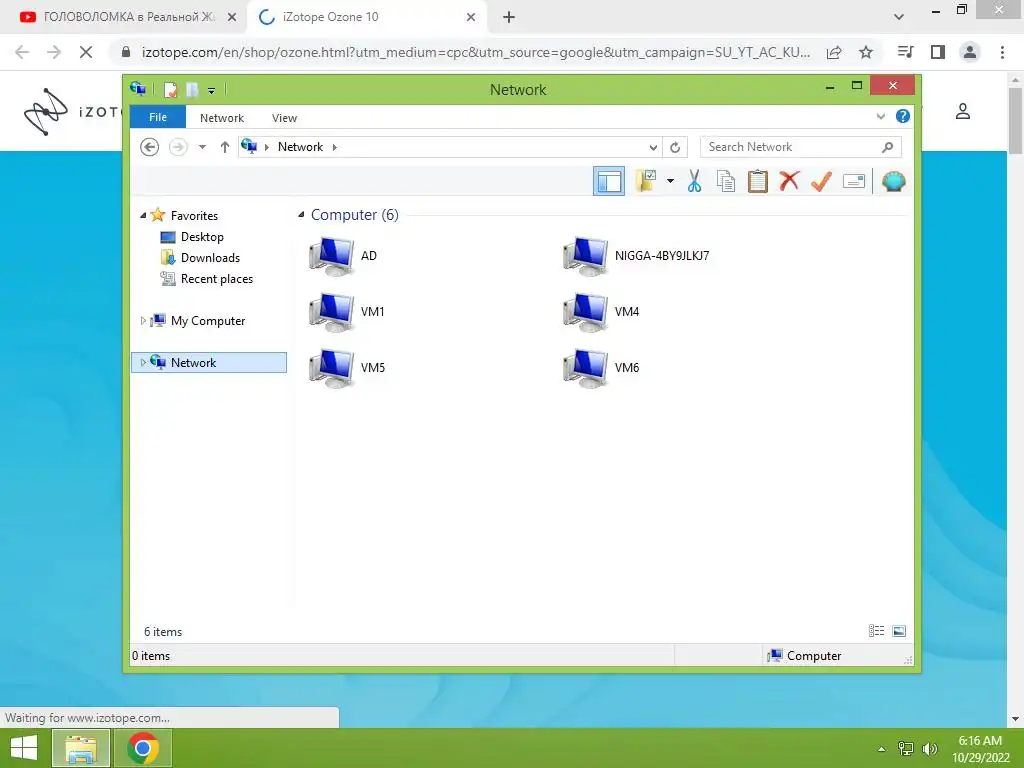
Task: Open the Windows Start button
Action: 24,748
